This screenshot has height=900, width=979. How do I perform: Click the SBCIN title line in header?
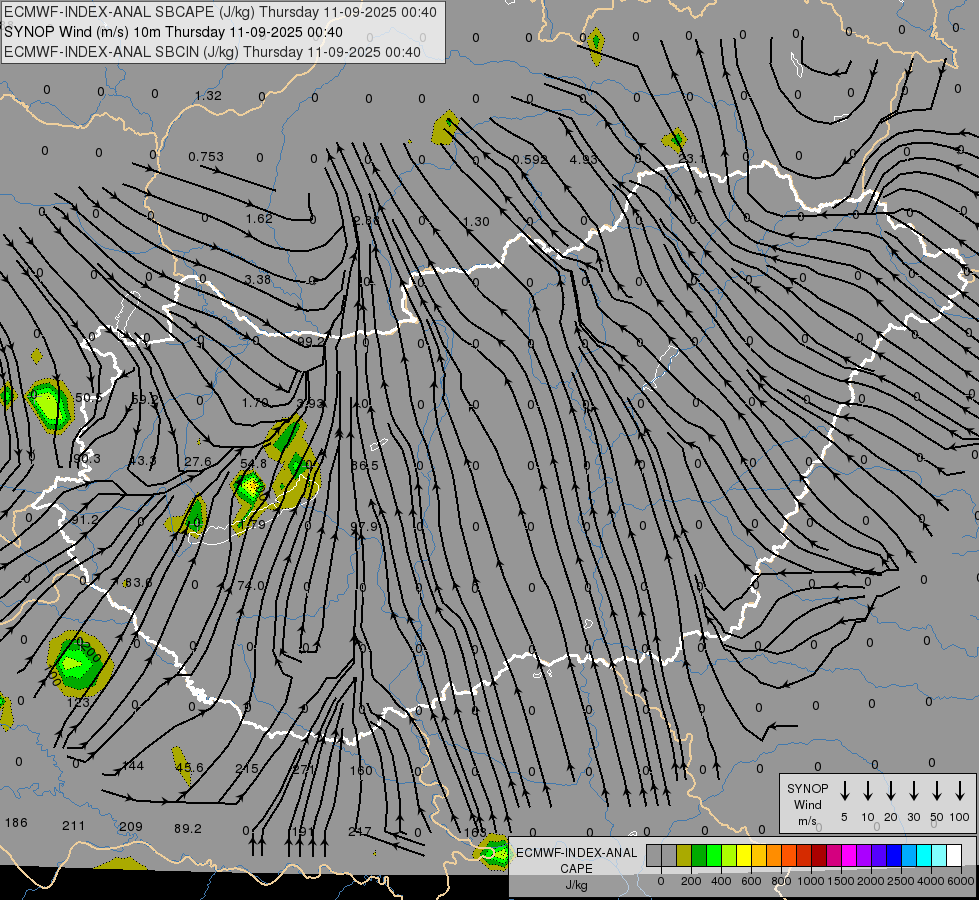pyautogui.click(x=212, y=52)
